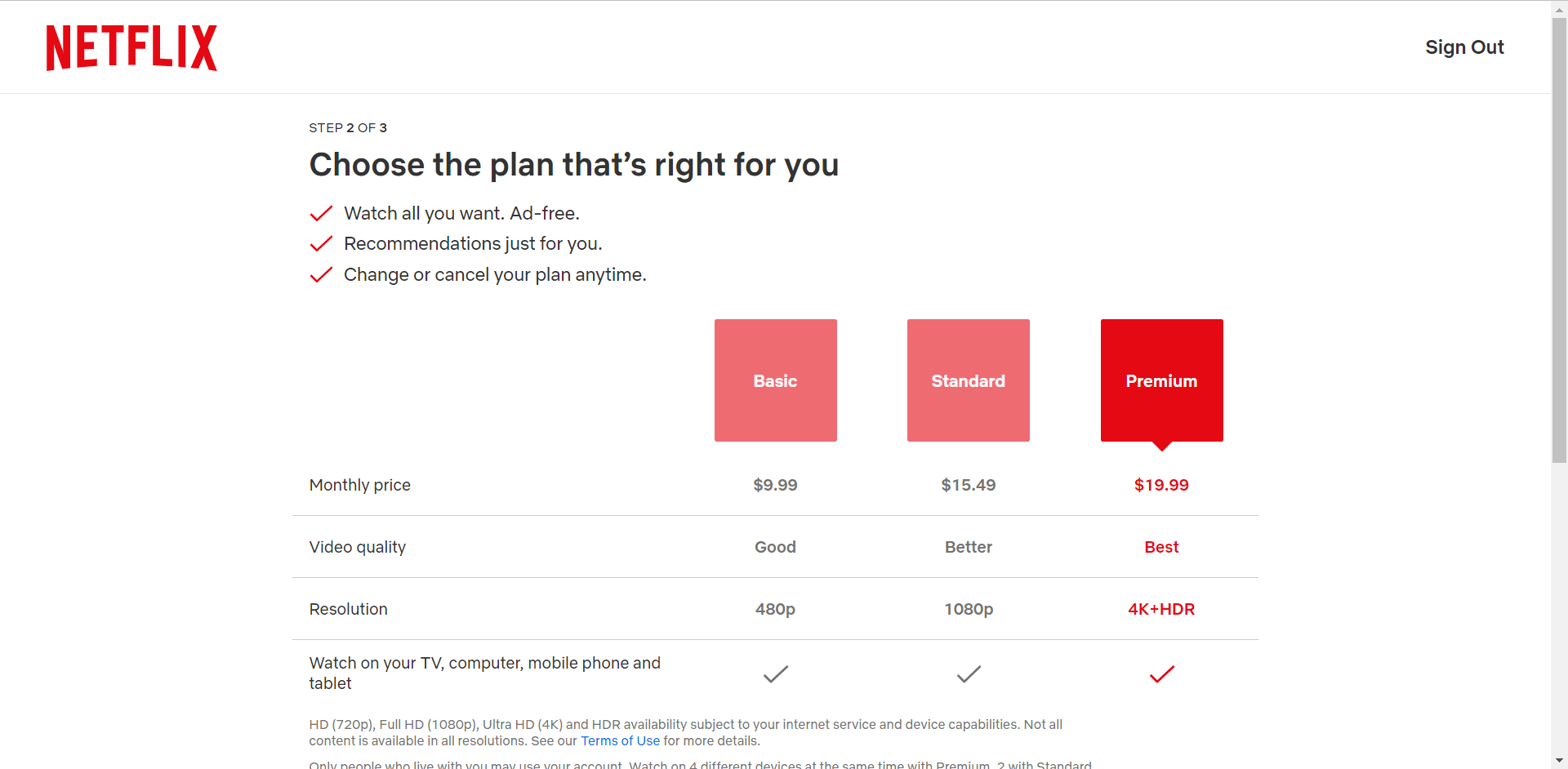The width and height of the screenshot is (1568, 769).
Task: Click red checkmark beside Watch all you want
Action: [x=321, y=214]
